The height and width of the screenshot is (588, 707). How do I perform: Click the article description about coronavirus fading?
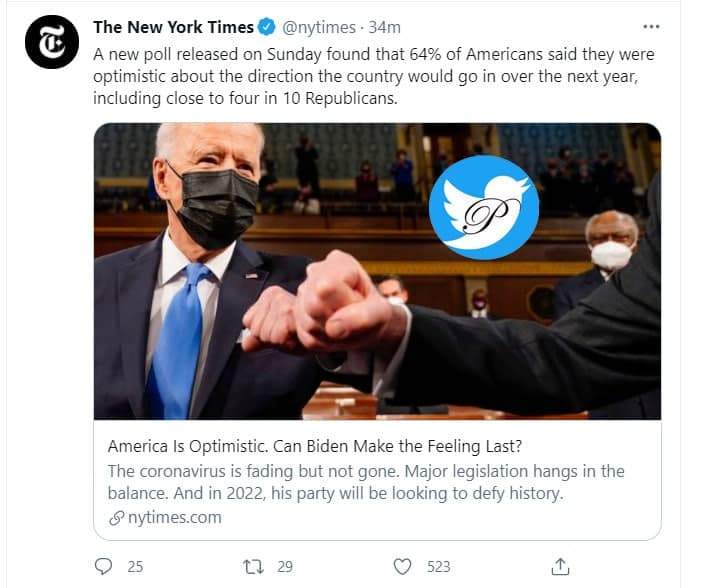[x=366, y=482]
